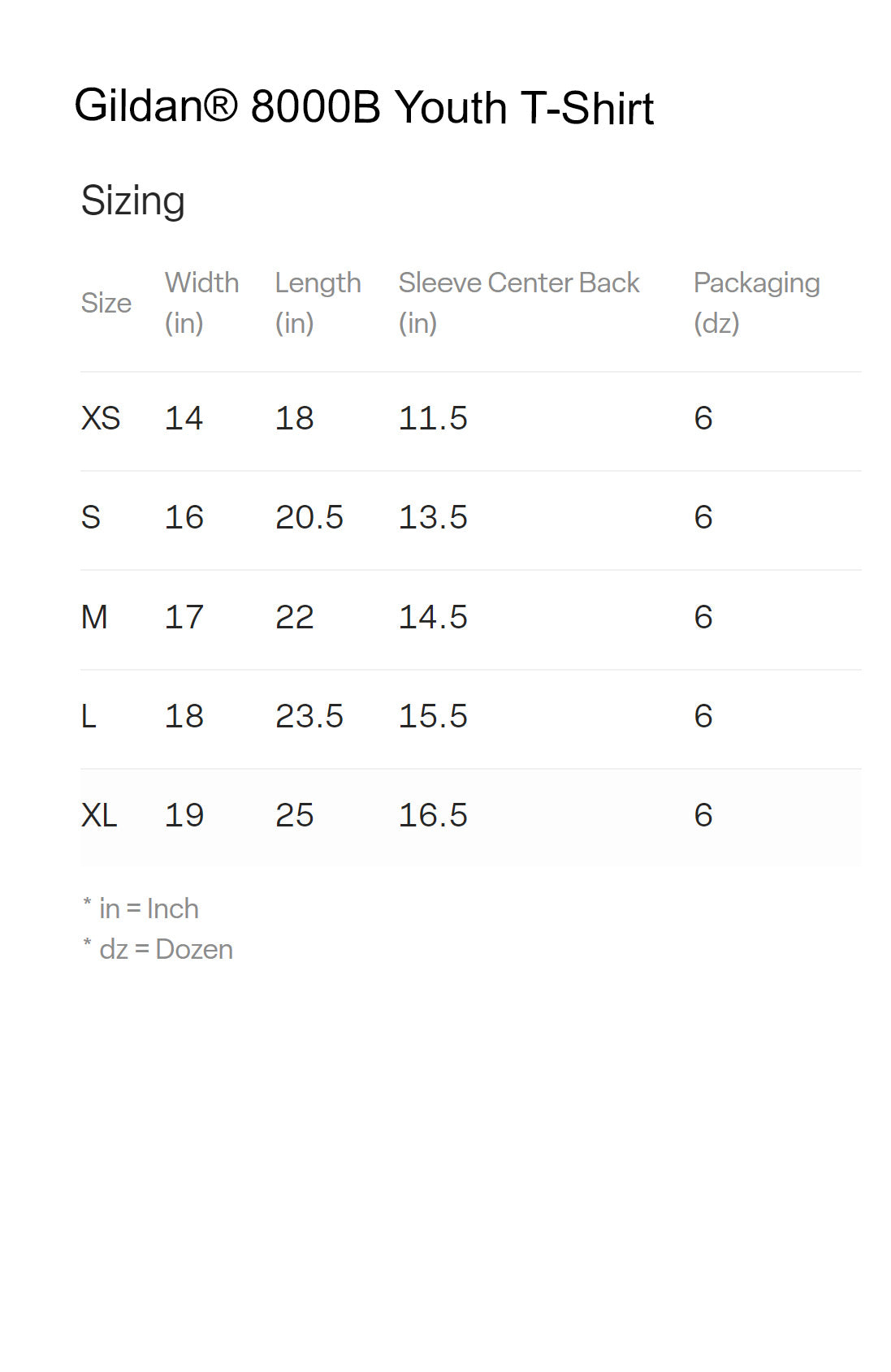Select sleeve value 16.5 in XL row
This screenshot has height=1372, width=891.
433,815
